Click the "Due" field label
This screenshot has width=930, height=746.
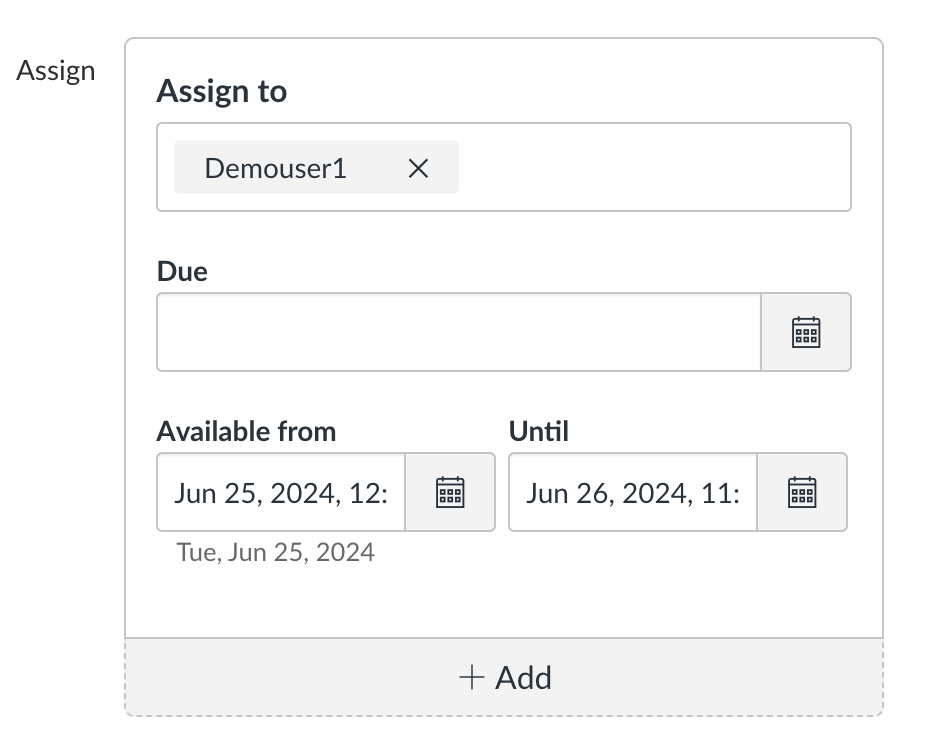pyautogui.click(x=182, y=271)
